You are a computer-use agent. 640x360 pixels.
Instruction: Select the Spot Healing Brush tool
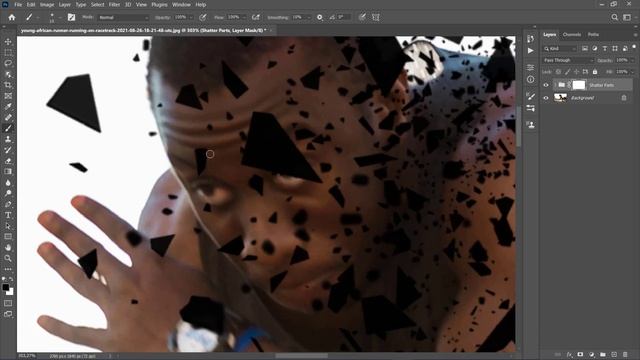click(8, 118)
